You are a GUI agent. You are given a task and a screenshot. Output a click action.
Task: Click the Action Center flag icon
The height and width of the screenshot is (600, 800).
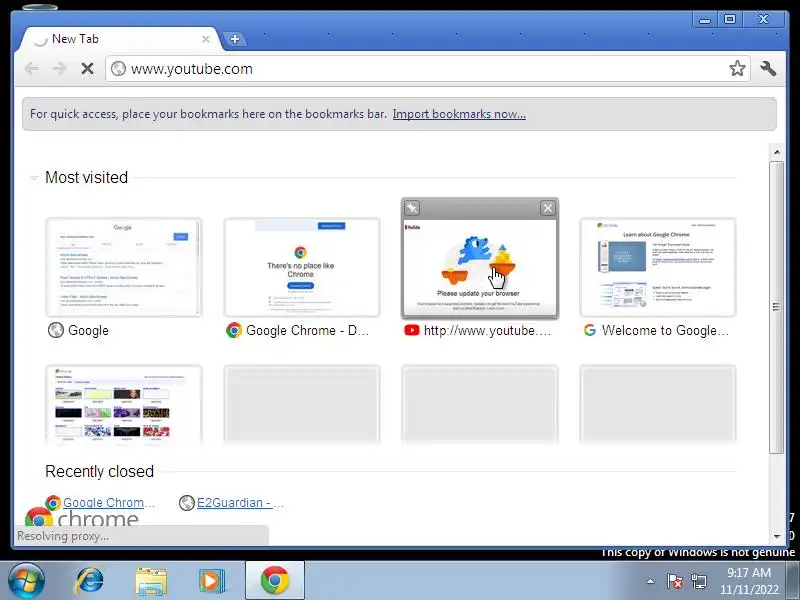coord(674,581)
